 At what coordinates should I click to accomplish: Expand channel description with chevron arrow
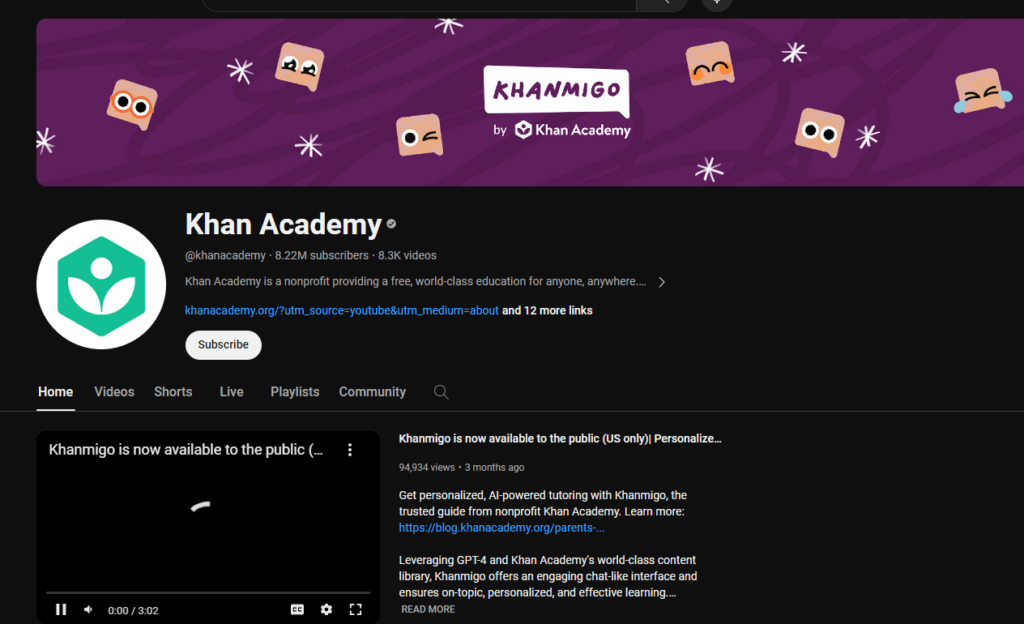pyautogui.click(x=662, y=282)
